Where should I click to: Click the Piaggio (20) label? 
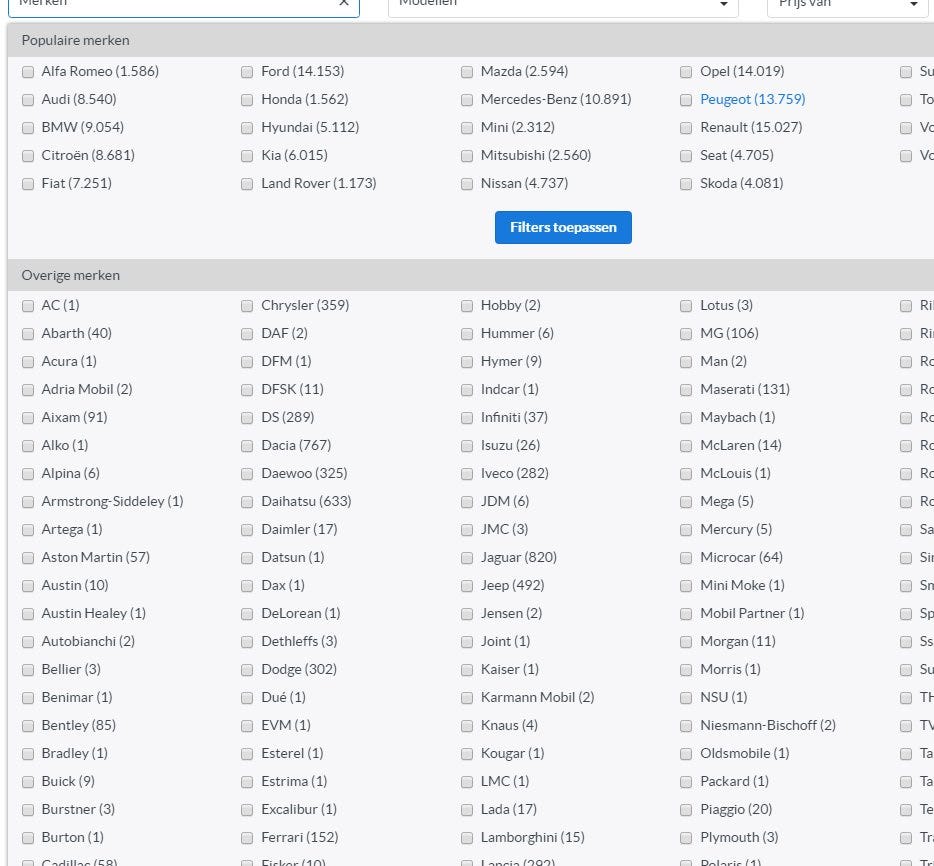736,809
